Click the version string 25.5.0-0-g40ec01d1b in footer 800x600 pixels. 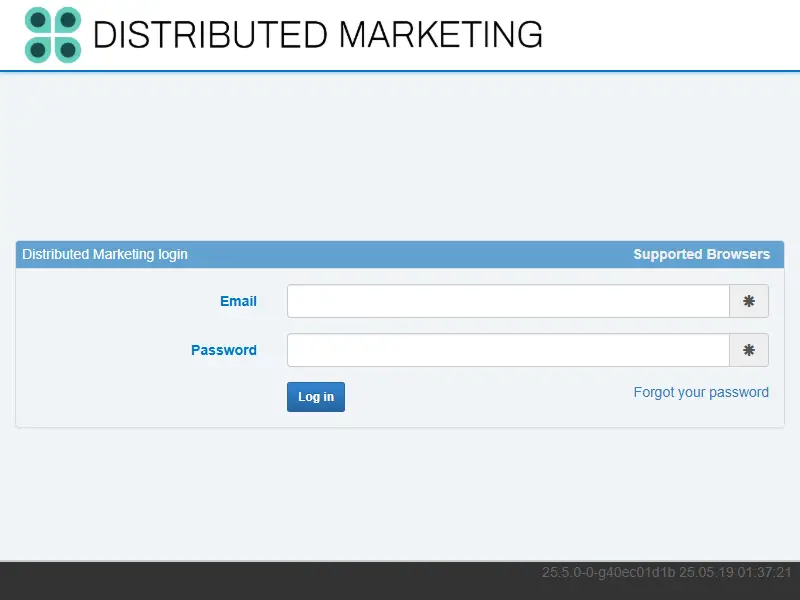click(608, 572)
